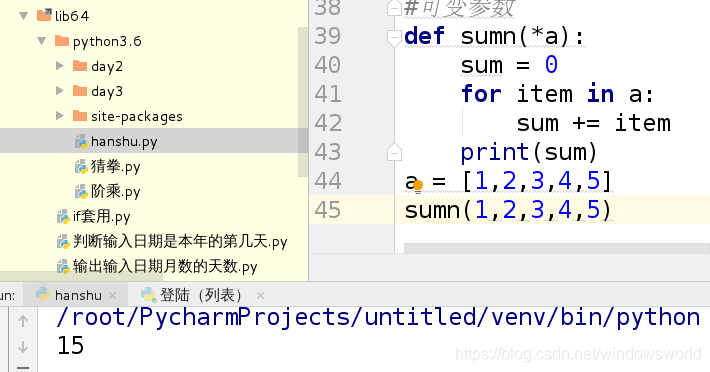Click the python3.6 folder icon
Image resolution: width=710 pixels, height=372 pixels.
pos(62,41)
